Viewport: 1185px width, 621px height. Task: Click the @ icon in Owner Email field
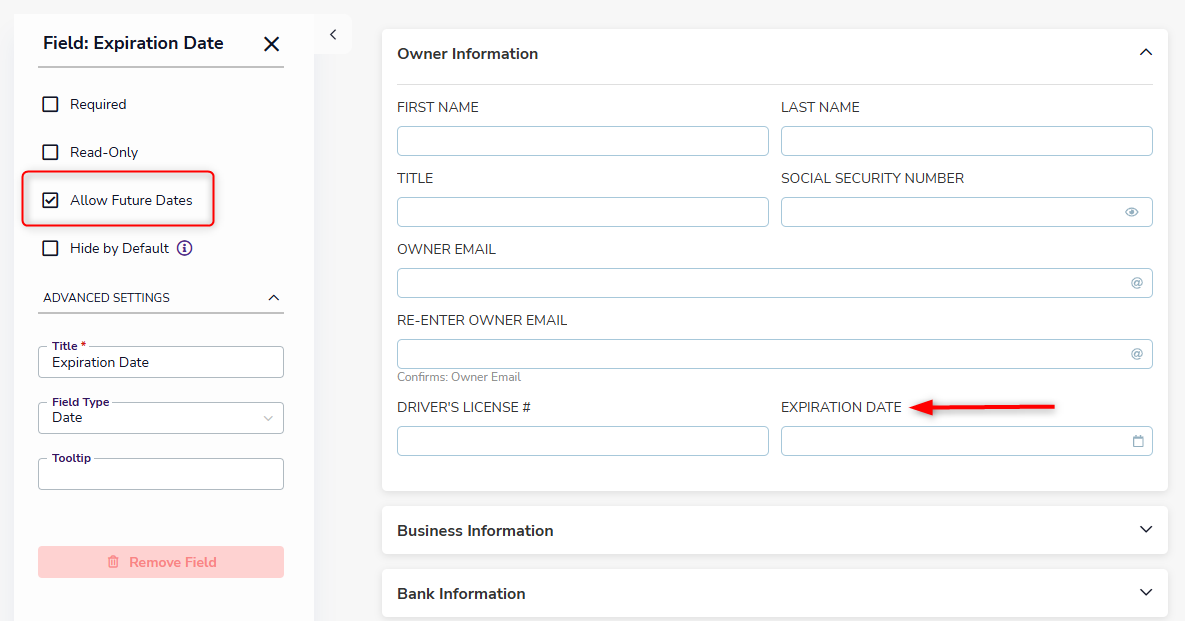click(1137, 283)
